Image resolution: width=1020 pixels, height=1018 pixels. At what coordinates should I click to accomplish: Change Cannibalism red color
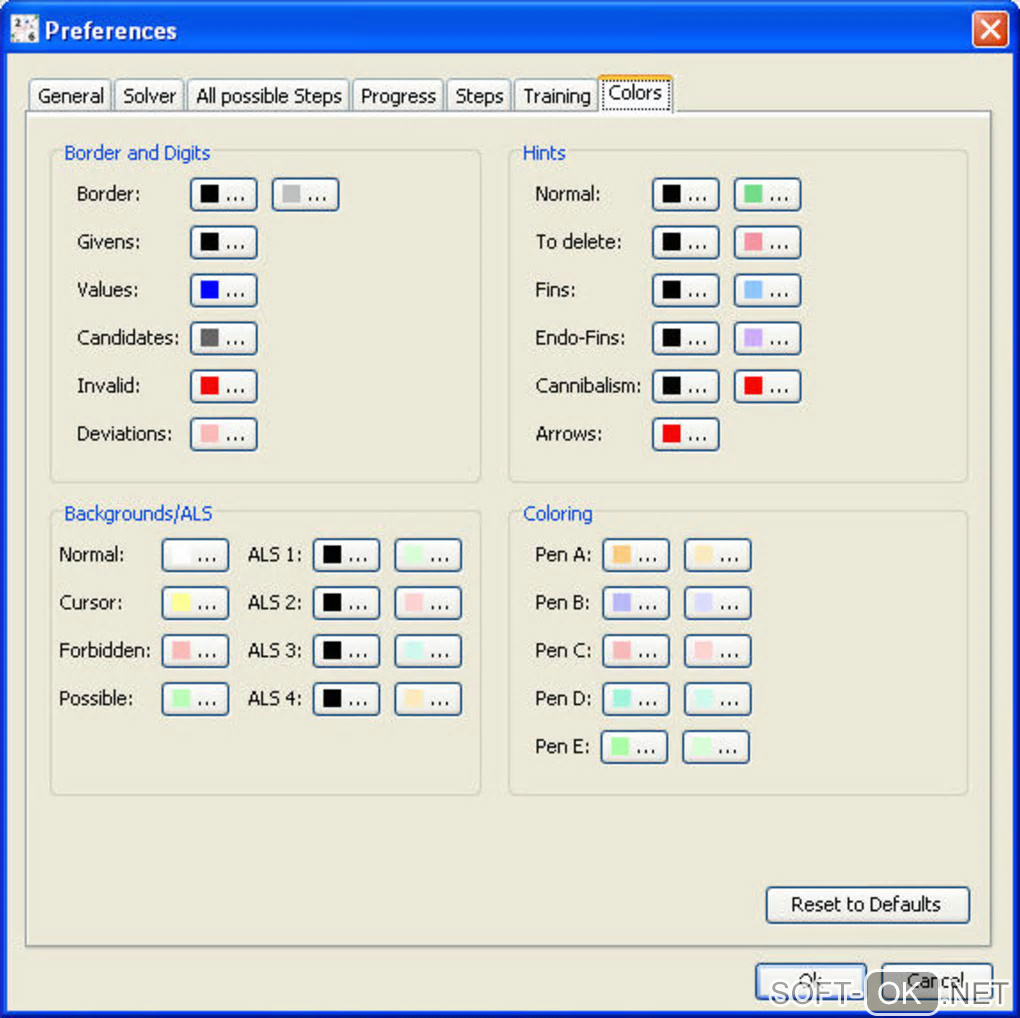pyautogui.click(x=768, y=386)
